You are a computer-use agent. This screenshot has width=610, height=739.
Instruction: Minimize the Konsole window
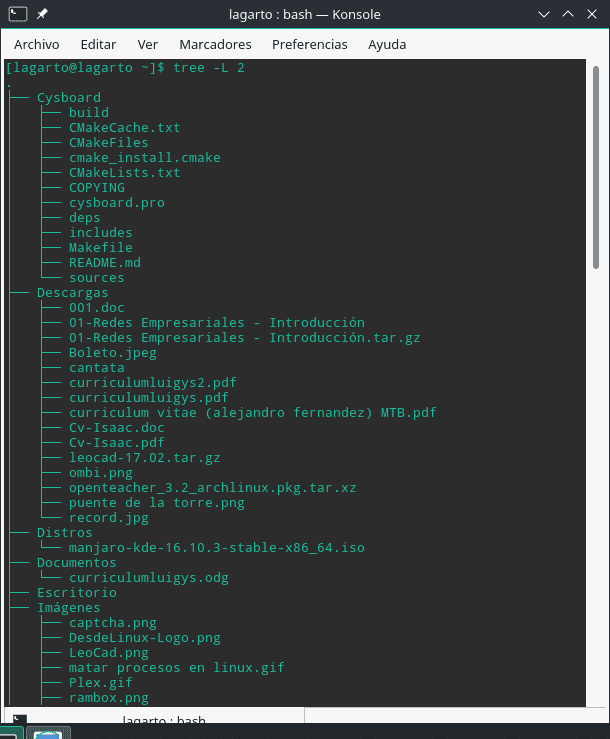pos(543,15)
